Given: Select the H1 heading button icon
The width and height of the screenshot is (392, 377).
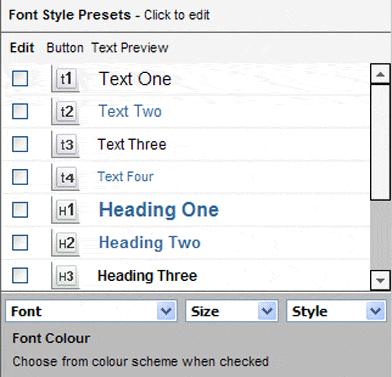Looking at the screenshot, I should [66, 210].
